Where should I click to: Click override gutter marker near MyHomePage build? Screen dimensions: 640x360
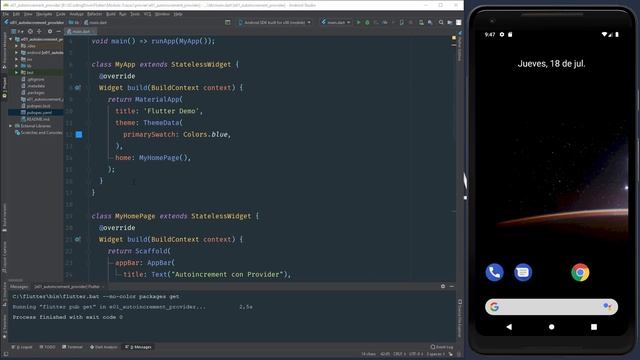coord(78,240)
